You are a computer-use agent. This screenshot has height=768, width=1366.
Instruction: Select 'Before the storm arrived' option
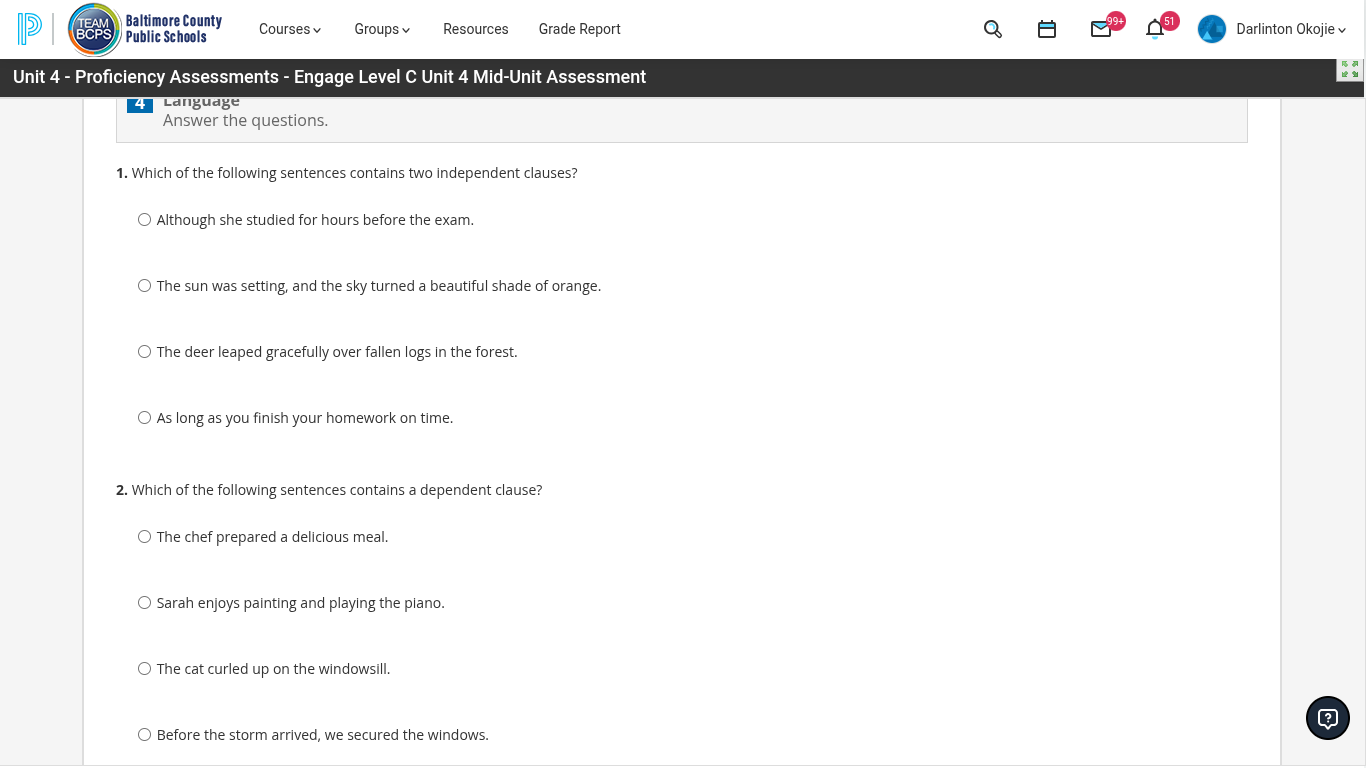click(145, 735)
